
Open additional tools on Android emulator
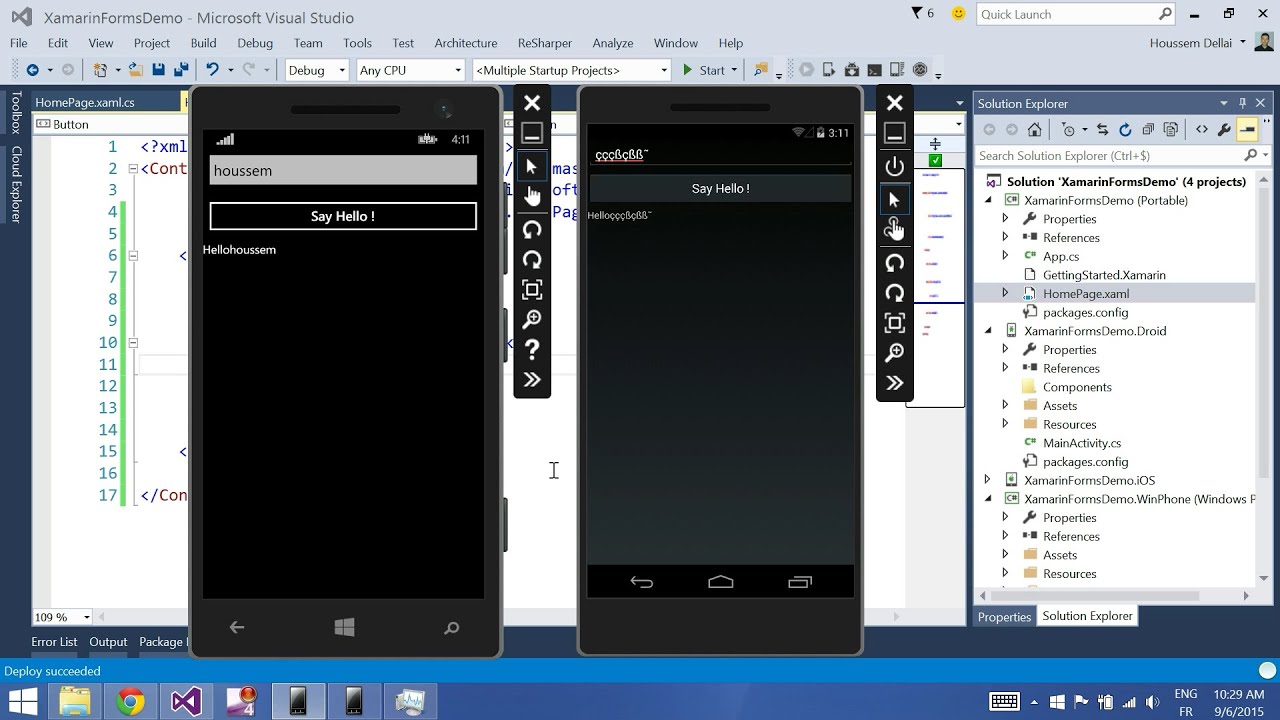895,382
